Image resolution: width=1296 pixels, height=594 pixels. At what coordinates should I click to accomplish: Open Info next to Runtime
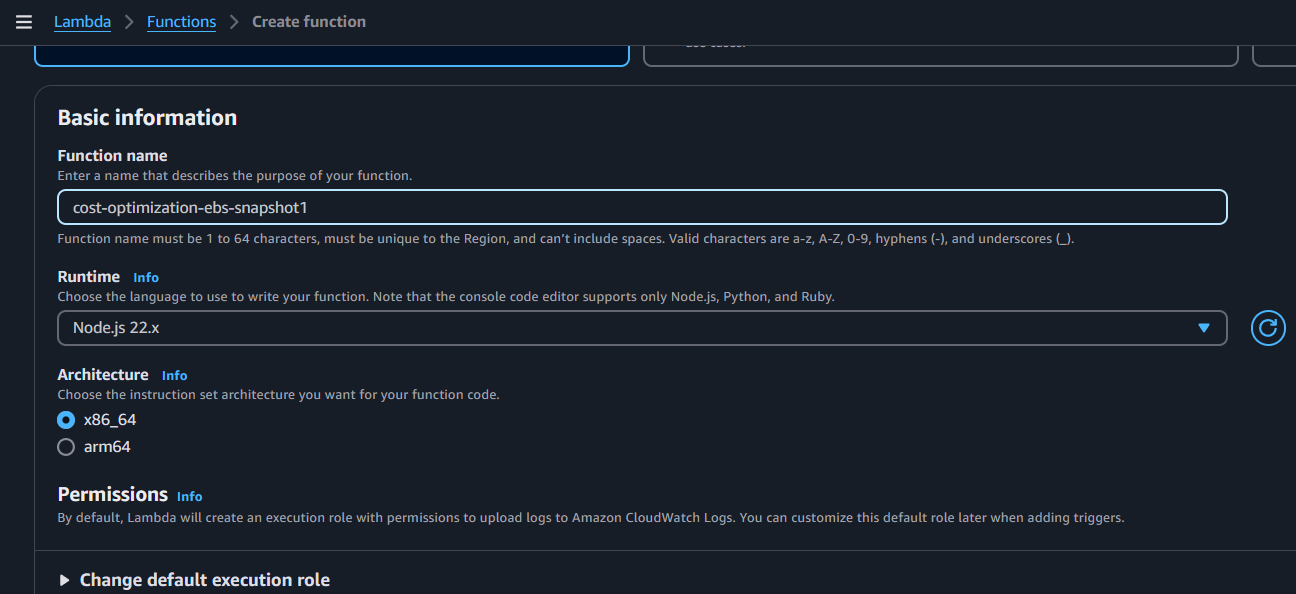[146, 277]
